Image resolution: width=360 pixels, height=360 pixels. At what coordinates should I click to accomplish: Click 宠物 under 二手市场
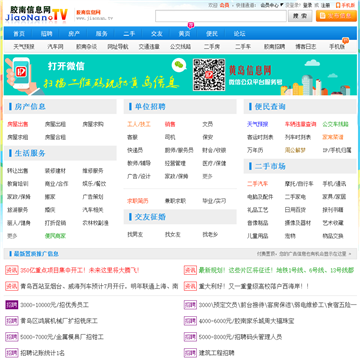290,236
